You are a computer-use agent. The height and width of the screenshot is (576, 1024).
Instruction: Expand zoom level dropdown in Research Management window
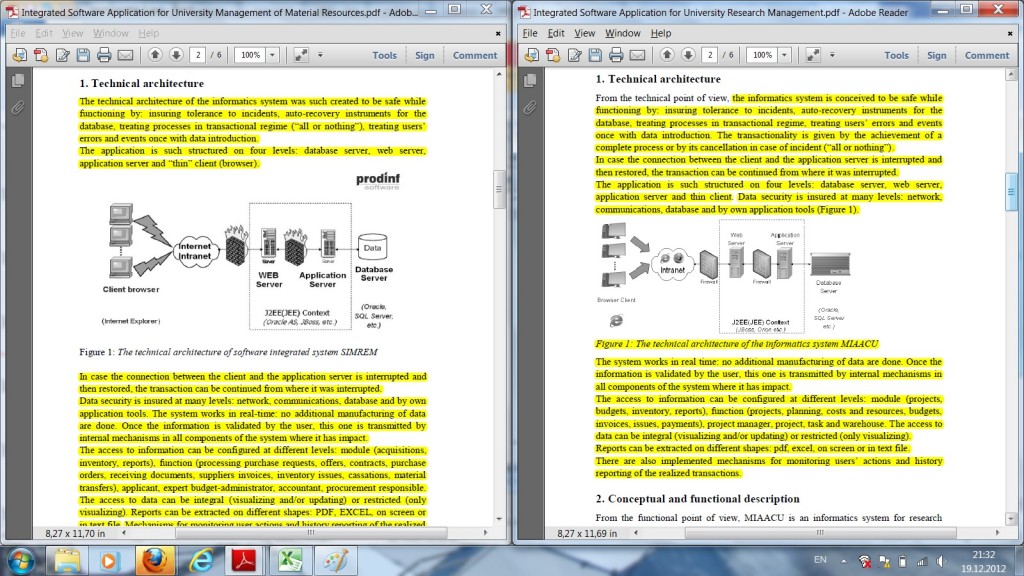point(784,56)
